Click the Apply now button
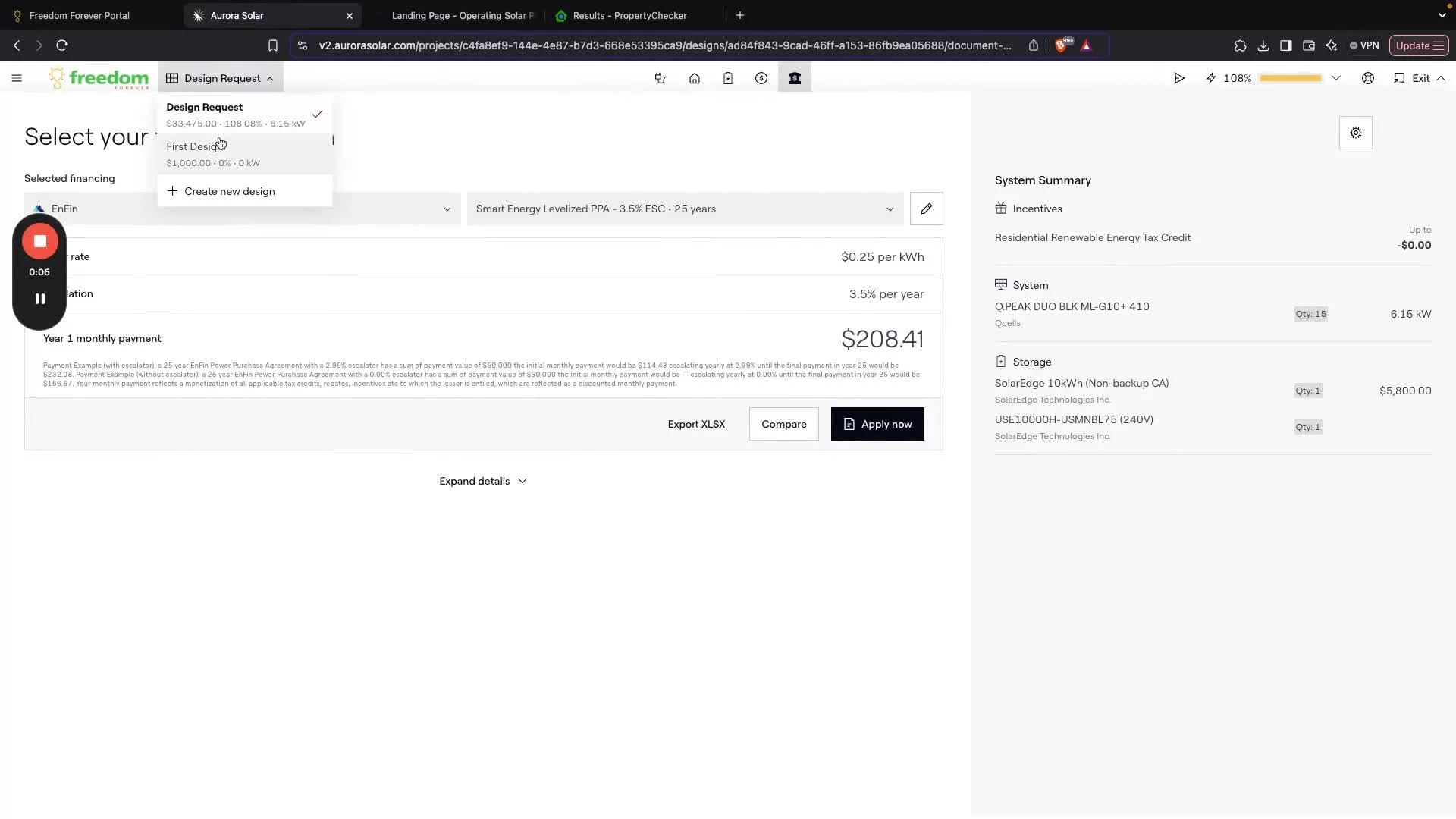Image resolution: width=1456 pixels, height=819 pixels. coord(877,424)
